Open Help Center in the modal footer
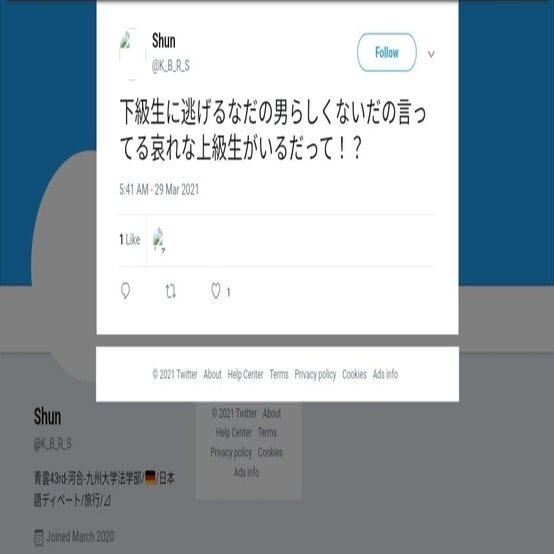Screen dimensions: 554x554 coord(246,374)
